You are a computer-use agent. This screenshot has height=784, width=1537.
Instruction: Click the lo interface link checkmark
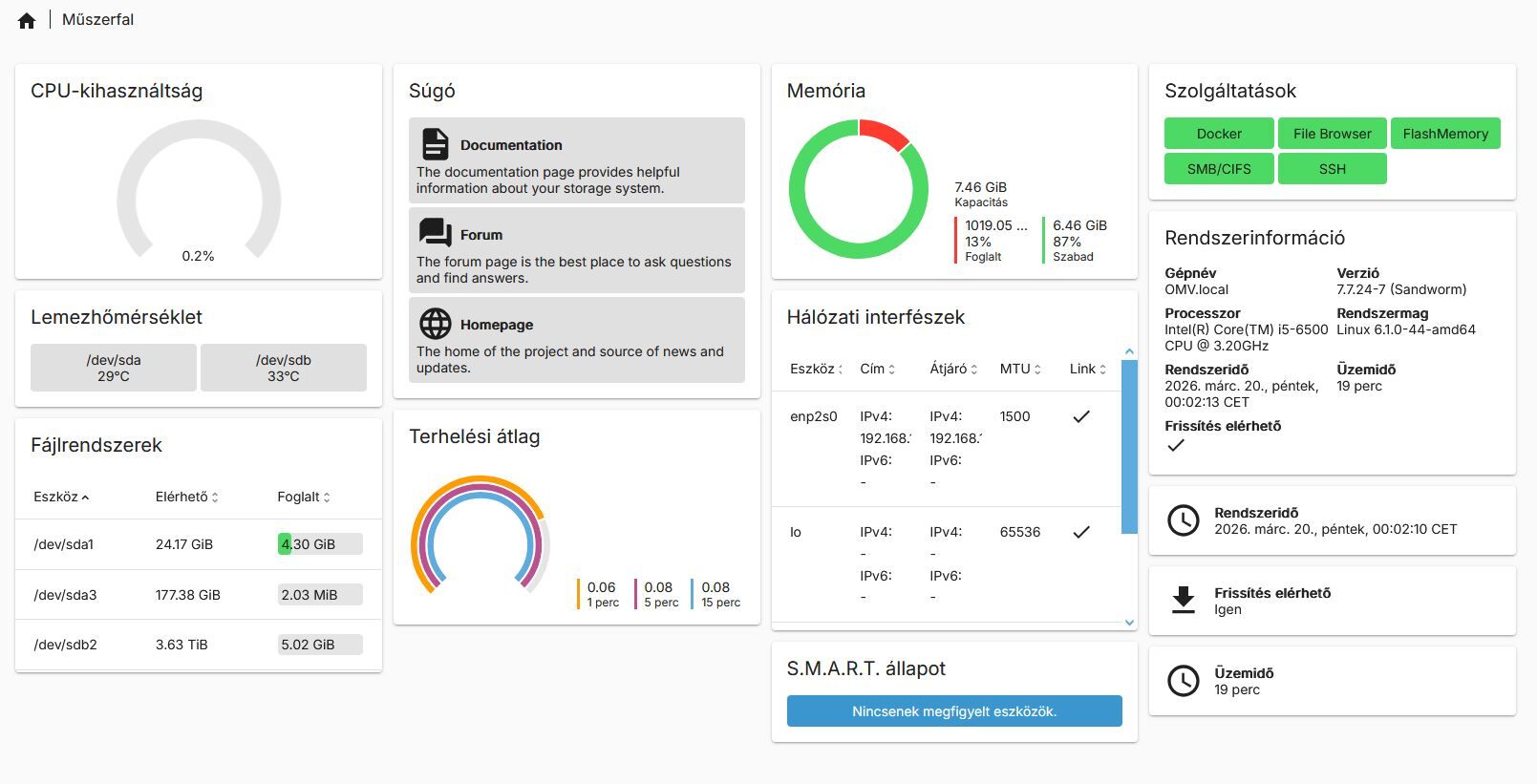(x=1080, y=532)
